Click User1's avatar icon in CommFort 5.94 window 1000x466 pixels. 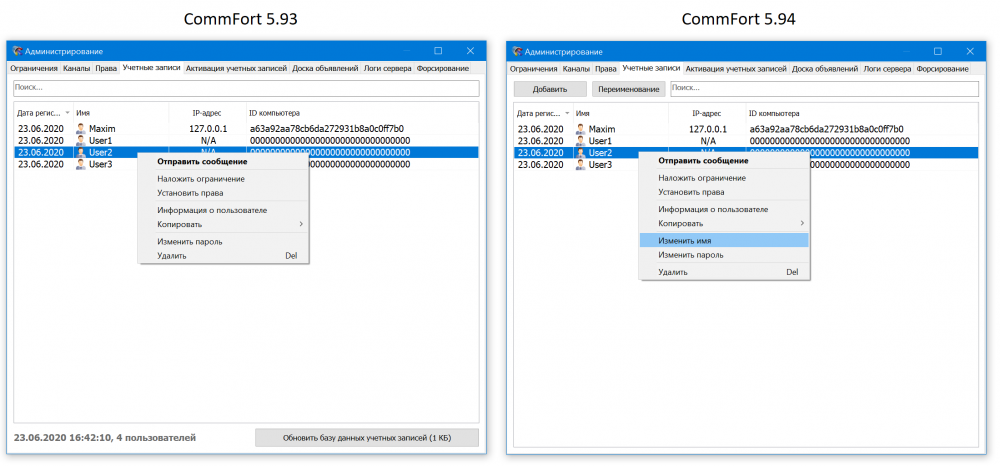click(581, 141)
